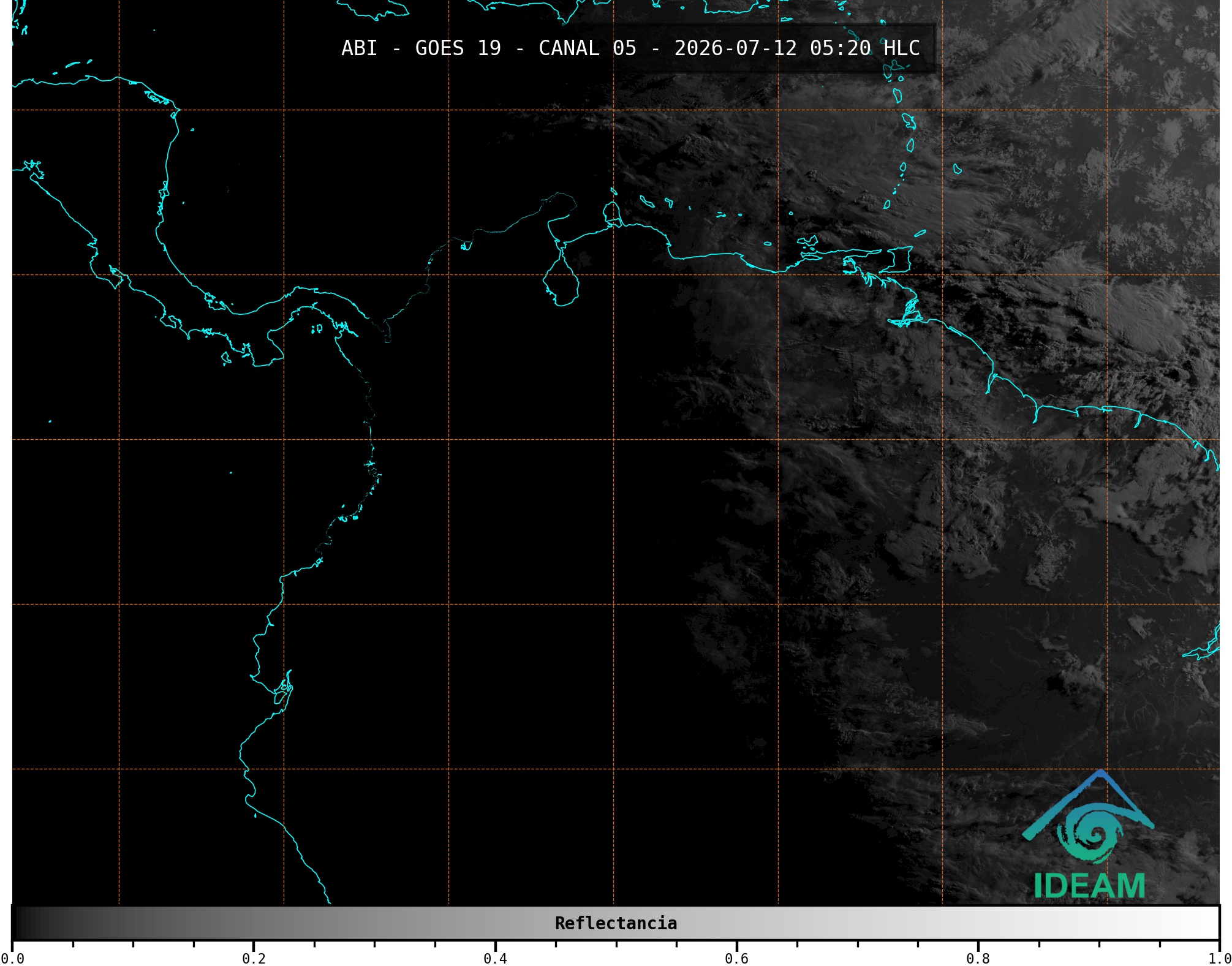Click the colorbar tick label "0.2"
Image resolution: width=1232 pixels, height=966 pixels.
[254, 959]
